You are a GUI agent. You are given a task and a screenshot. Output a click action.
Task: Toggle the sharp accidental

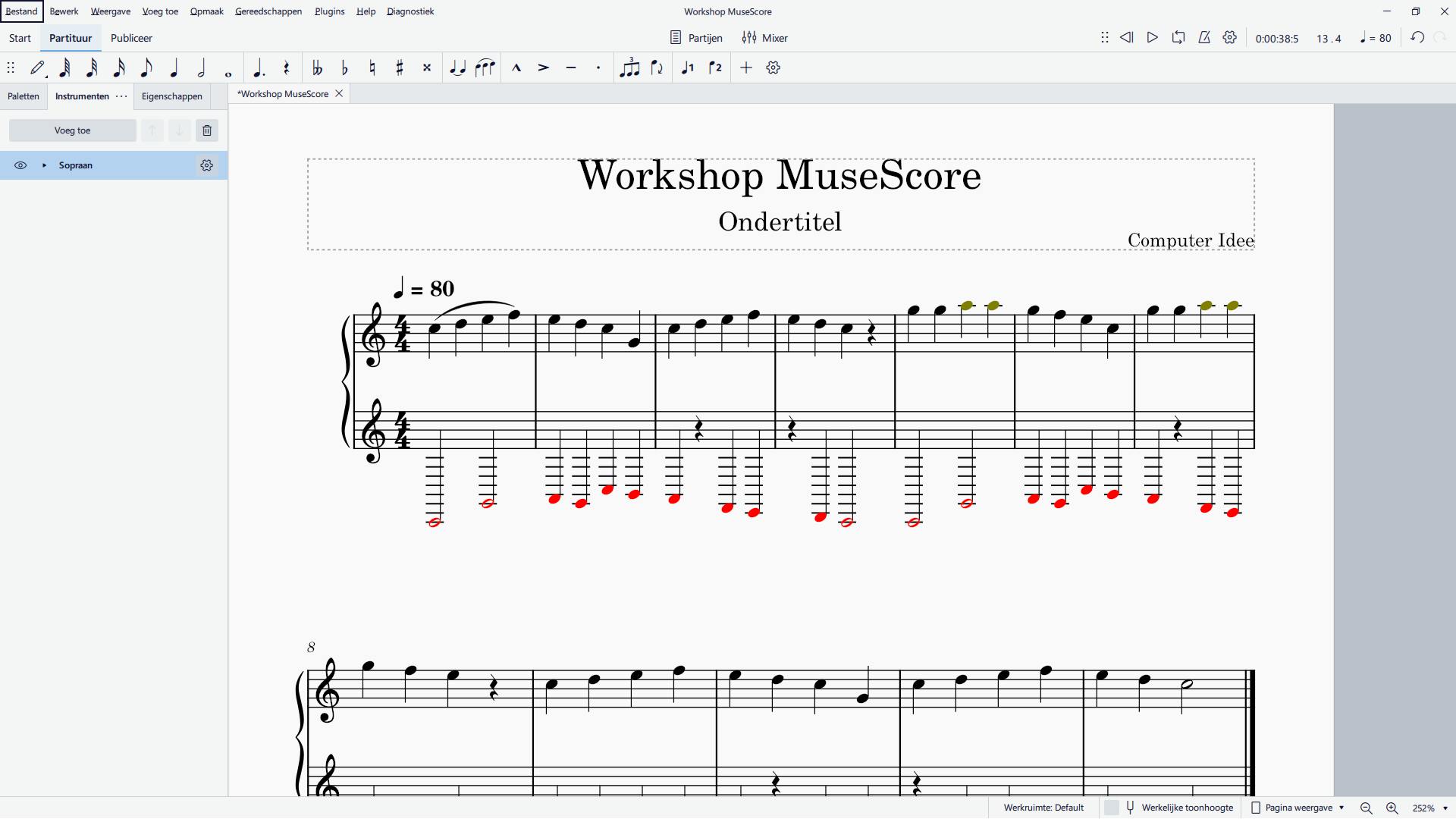[x=400, y=68]
